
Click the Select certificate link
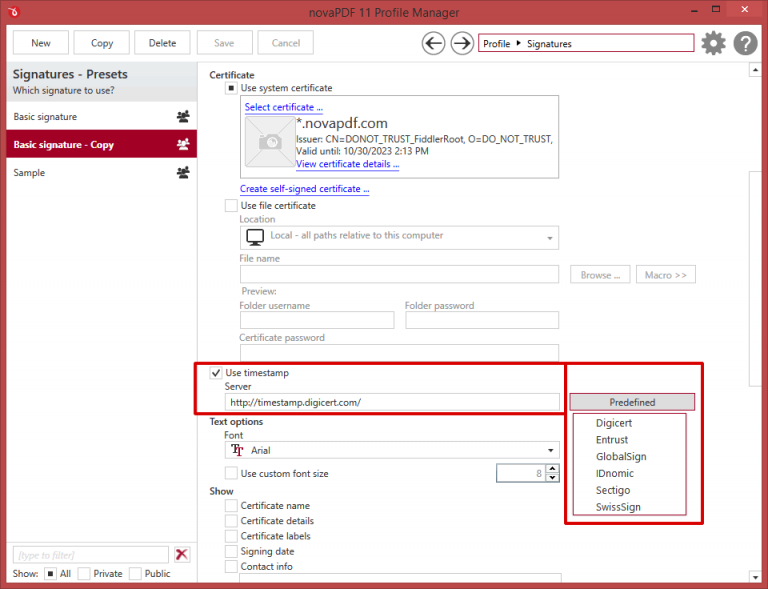[x=284, y=107]
